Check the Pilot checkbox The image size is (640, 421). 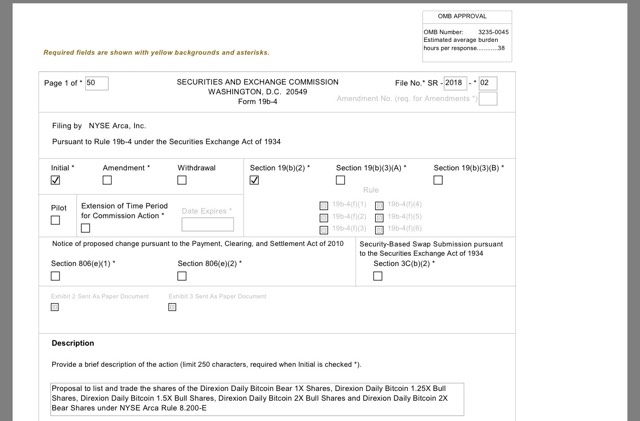[55, 220]
